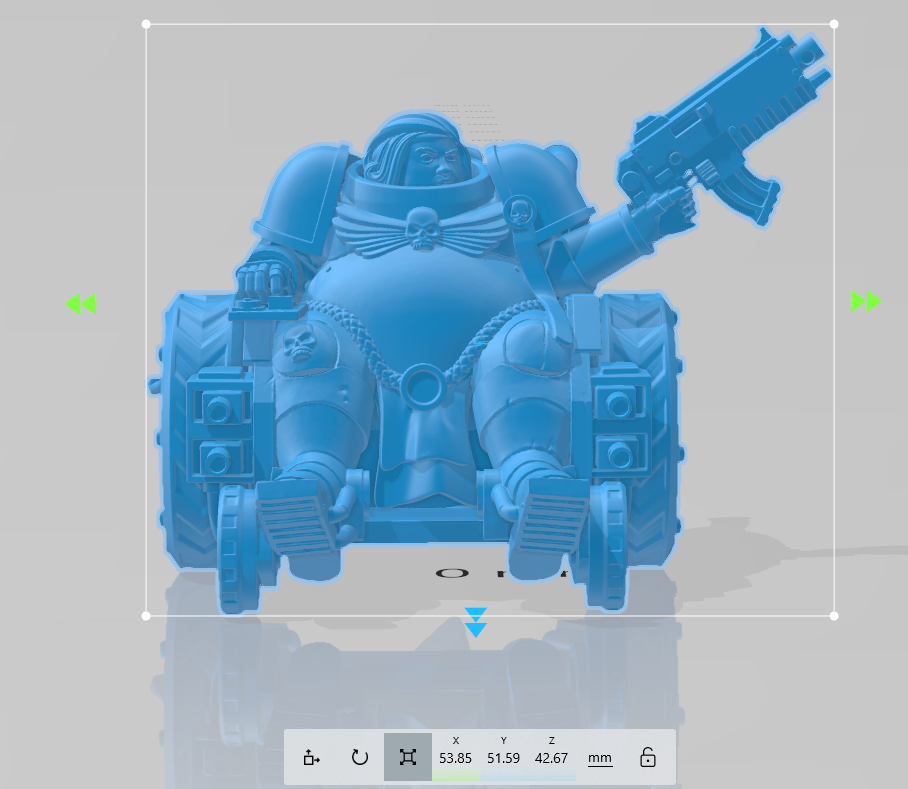The image size is (908, 789).
Task: Click the top-left bounding box handle
Action: [x=147, y=24]
